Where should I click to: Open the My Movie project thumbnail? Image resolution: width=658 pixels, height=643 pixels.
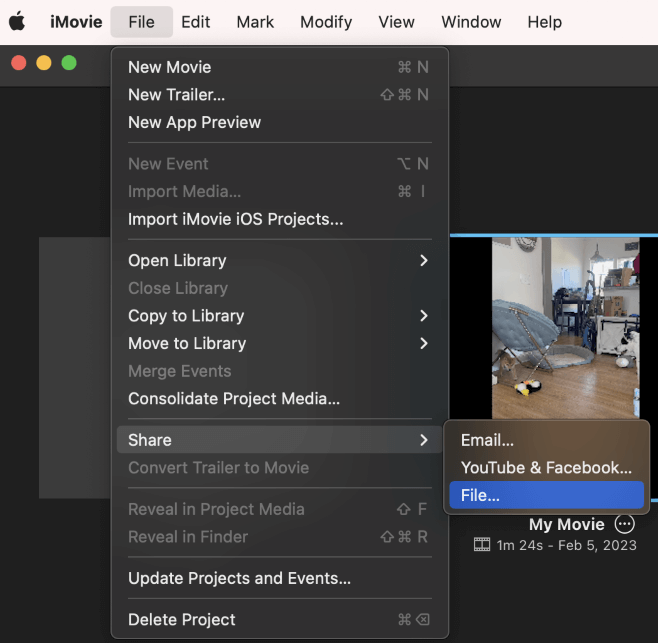point(565,327)
